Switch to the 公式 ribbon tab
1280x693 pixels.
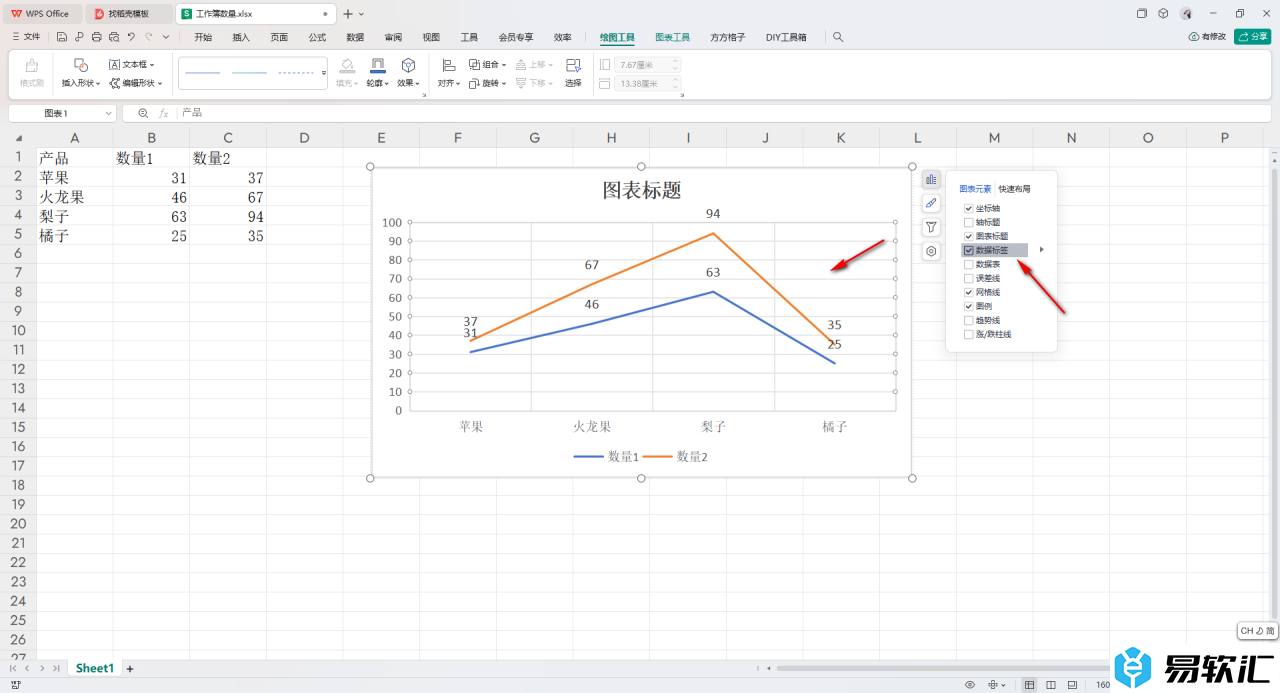pyautogui.click(x=317, y=37)
